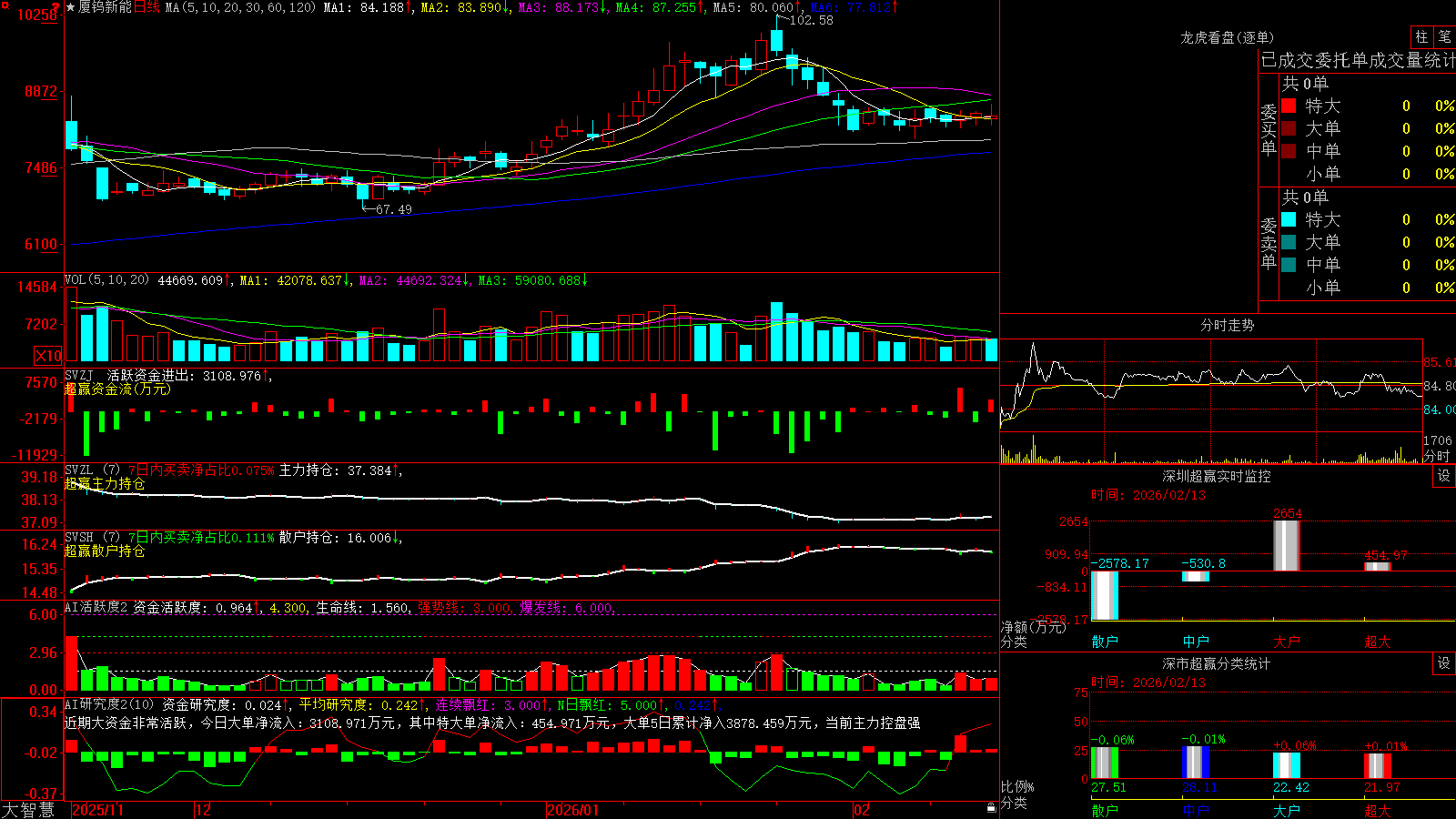The image size is (1456, 819).
Task: Click the bright red 特大 buy-order swatch
Action: tap(1289, 106)
